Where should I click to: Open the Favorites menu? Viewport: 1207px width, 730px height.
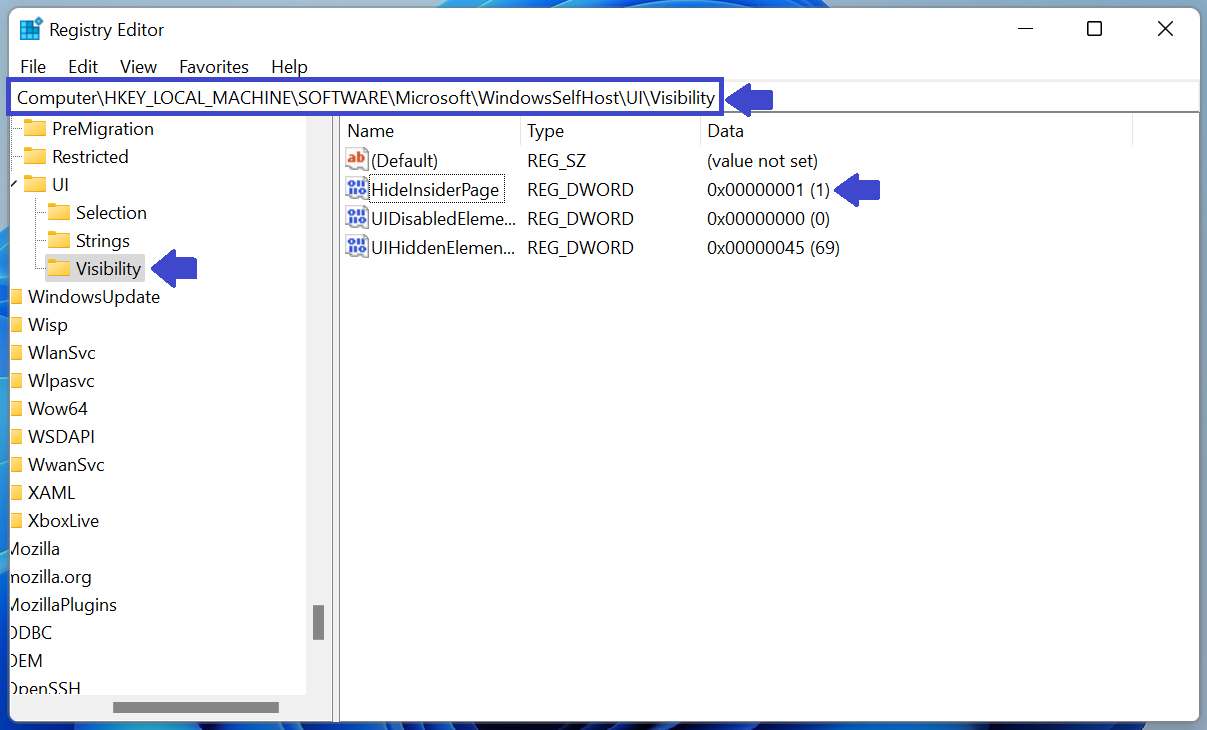click(213, 66)
